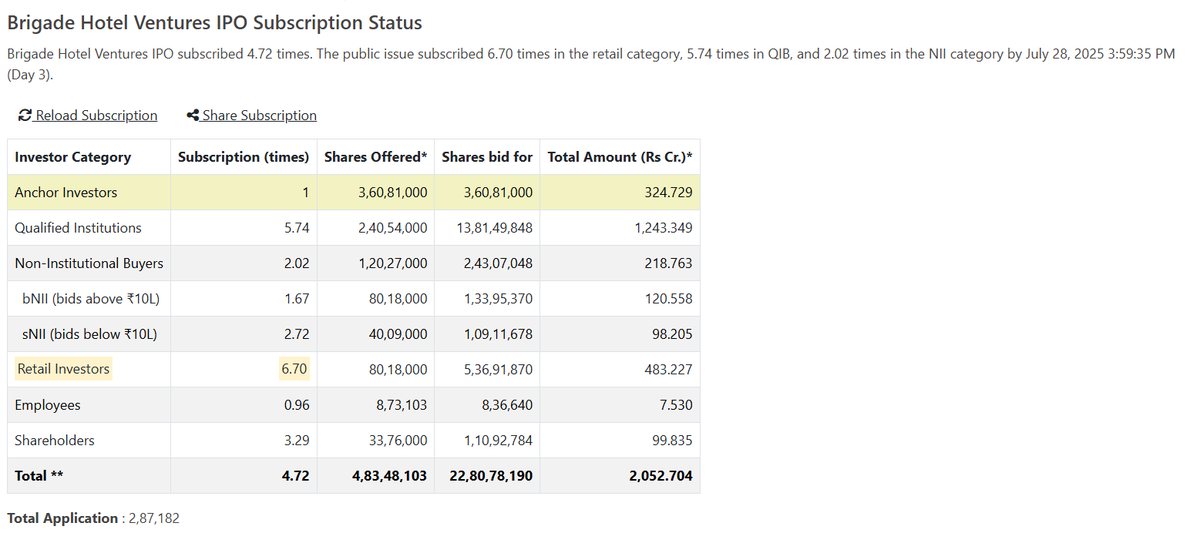
Task: Click the highlighted Retail Investors label
Action: 63,369
